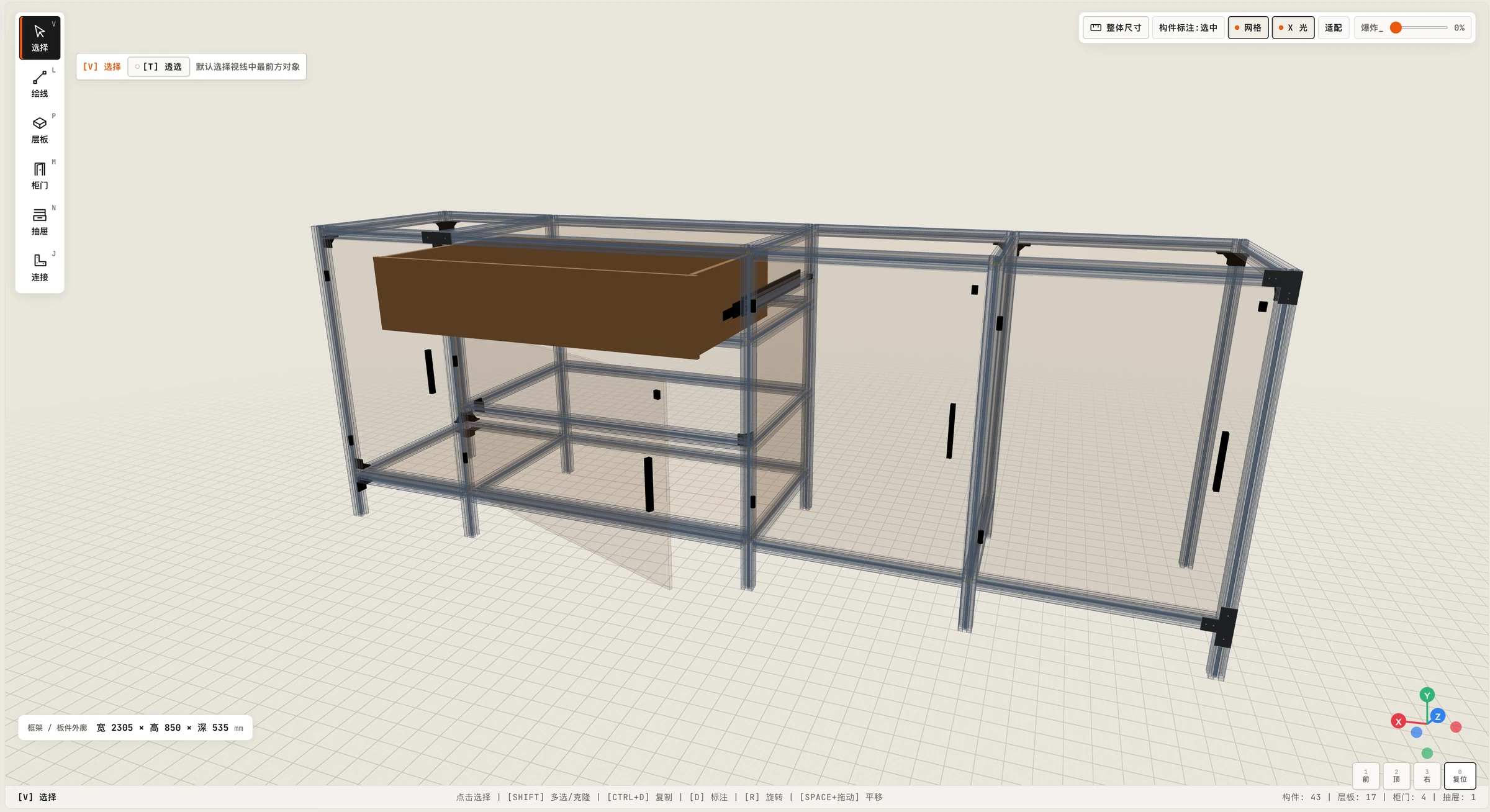Click the faded green negative Y axis dot

[x=1427, y=753]
